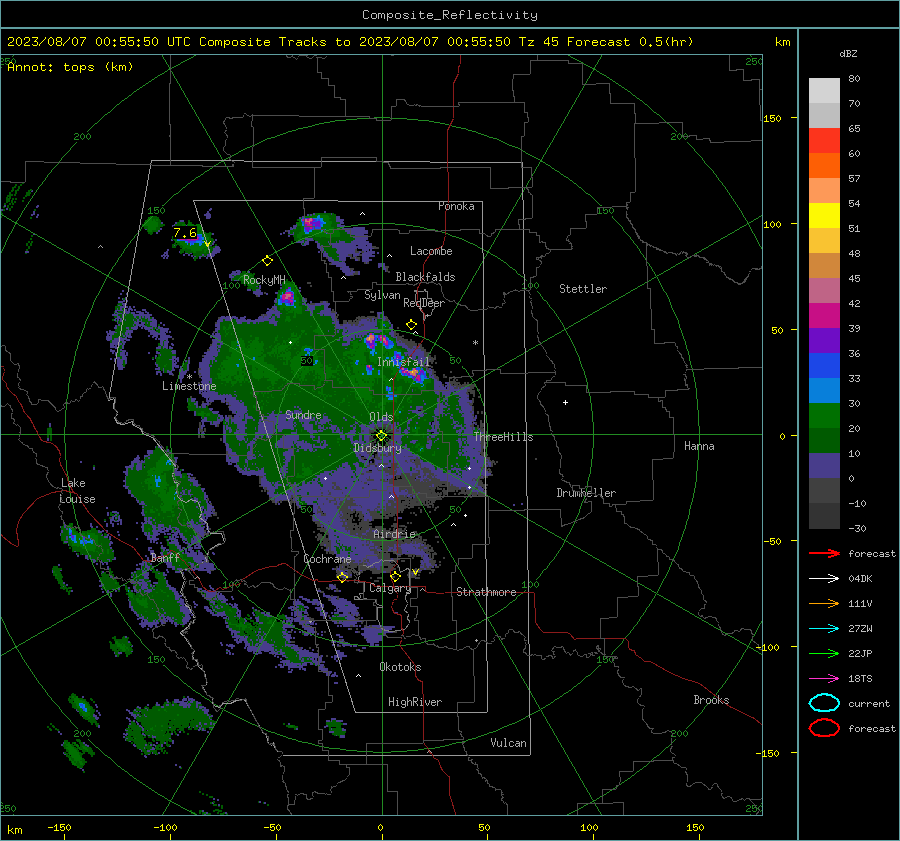900x841 pixels.
Task: Click the Banff city label
Action: (165, 557)
